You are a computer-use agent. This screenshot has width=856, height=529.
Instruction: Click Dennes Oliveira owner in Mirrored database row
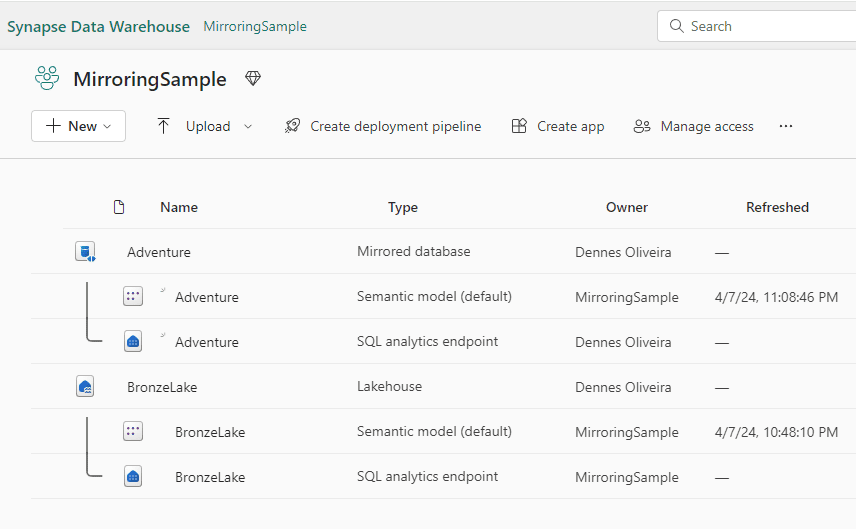623,252
